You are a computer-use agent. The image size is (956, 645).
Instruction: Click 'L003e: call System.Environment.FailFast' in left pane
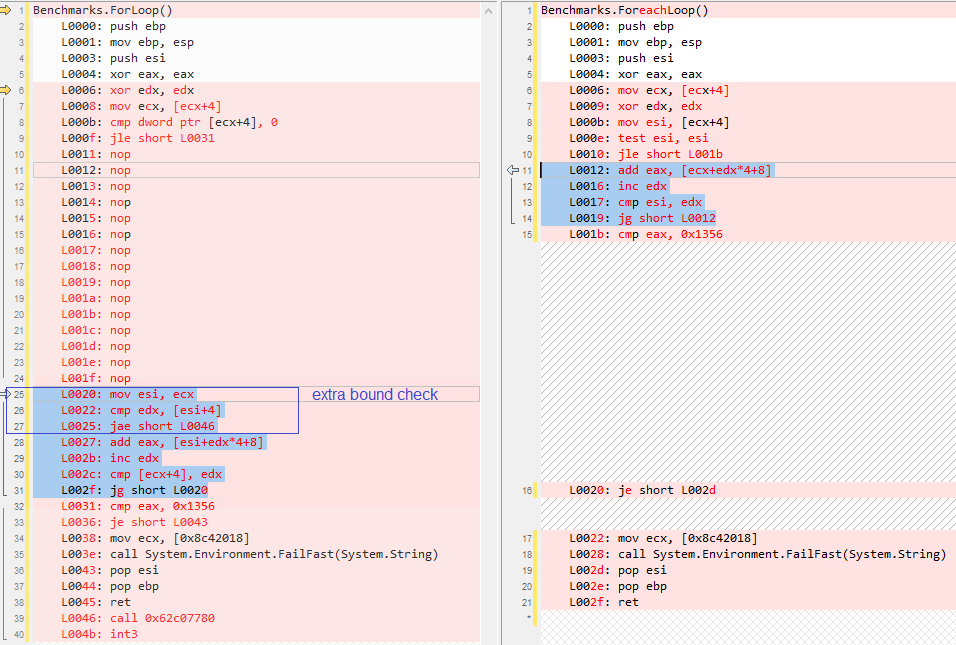pyautogui.click(x=249, y=554)
